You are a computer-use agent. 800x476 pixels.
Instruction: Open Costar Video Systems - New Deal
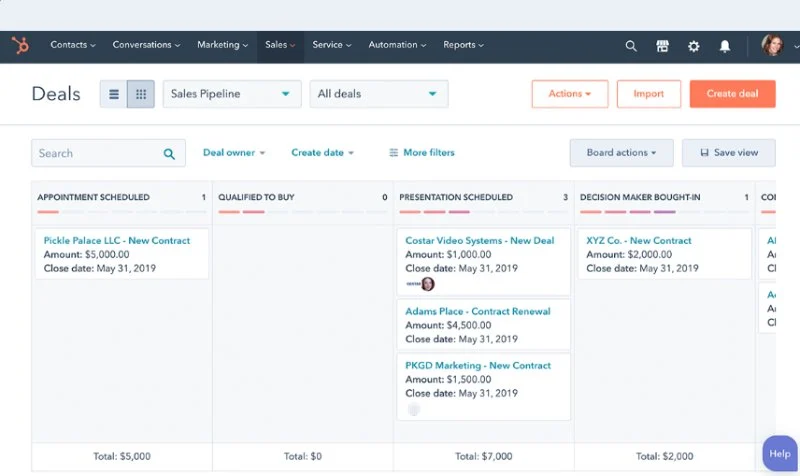(480, 241)
